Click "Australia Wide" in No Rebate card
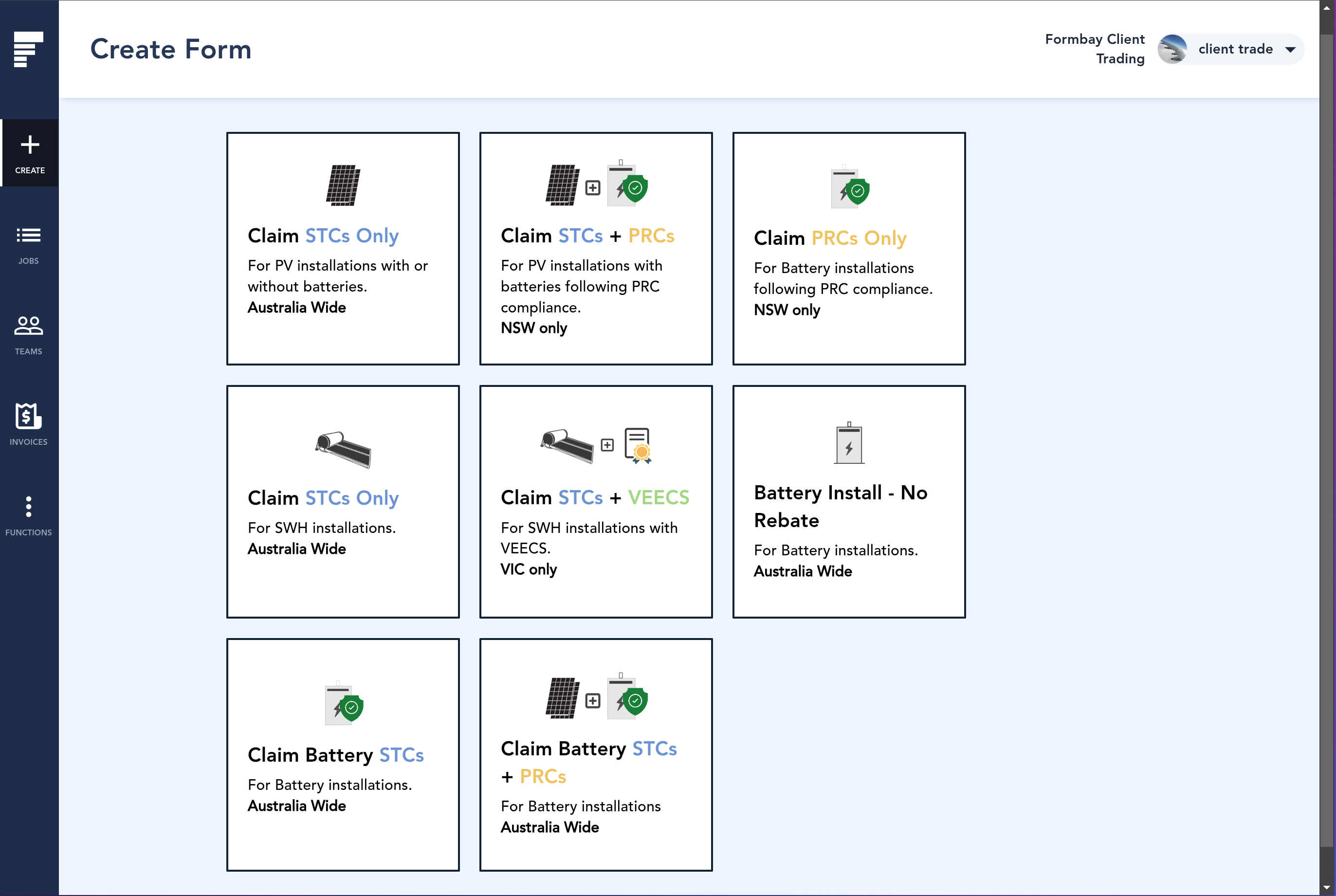This screenshot has height=896, width=1336. (x=803, y=571)
